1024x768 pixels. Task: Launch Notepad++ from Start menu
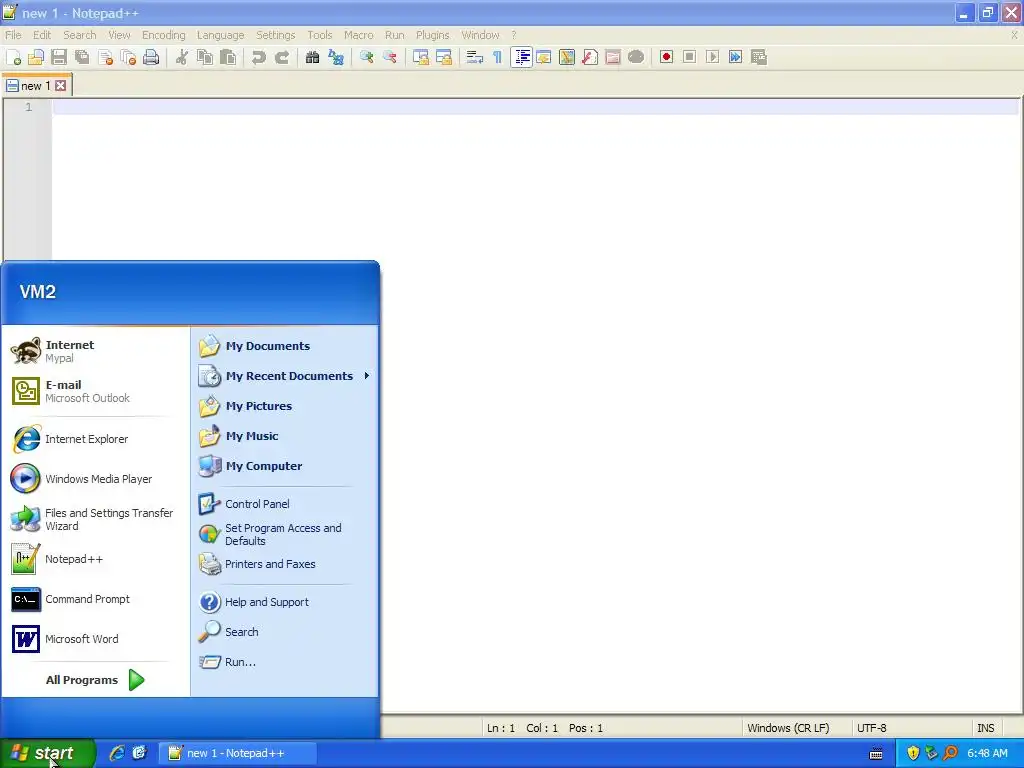95,559
